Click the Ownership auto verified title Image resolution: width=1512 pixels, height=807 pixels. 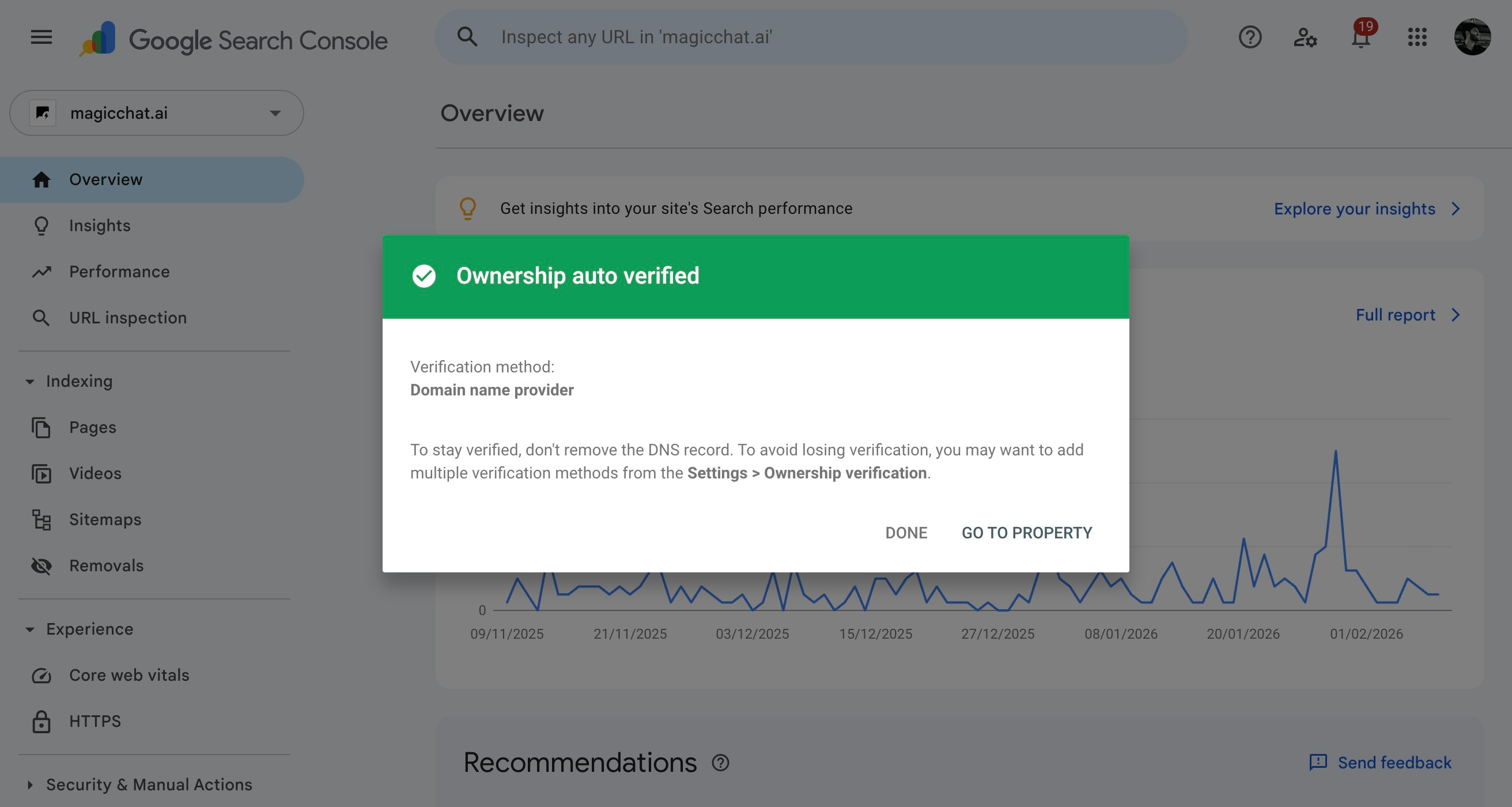tap(577, 276)
